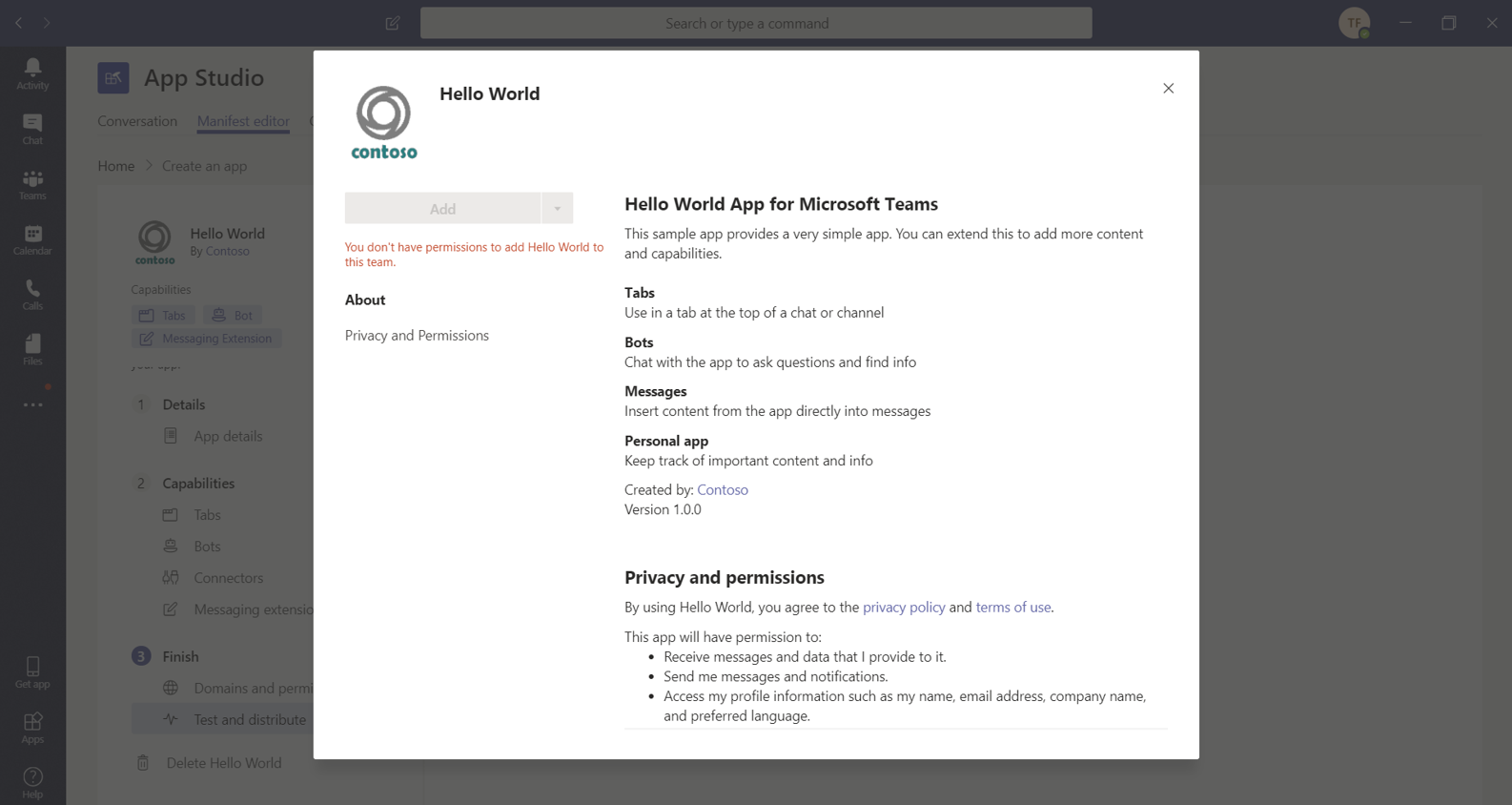Click the Create an app breadcrumb
Screen dimensions: 1512x805
[x=204, y=166]
